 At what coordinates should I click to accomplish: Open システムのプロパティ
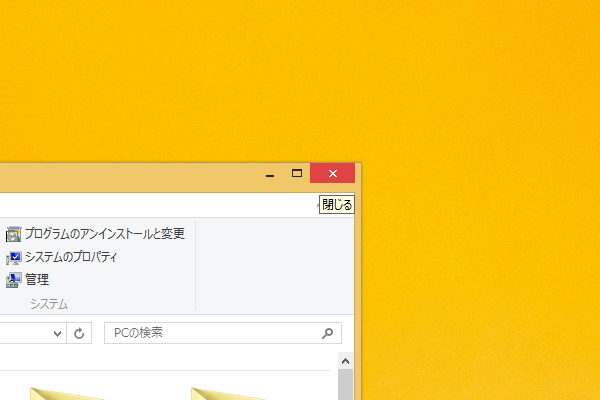61,257
